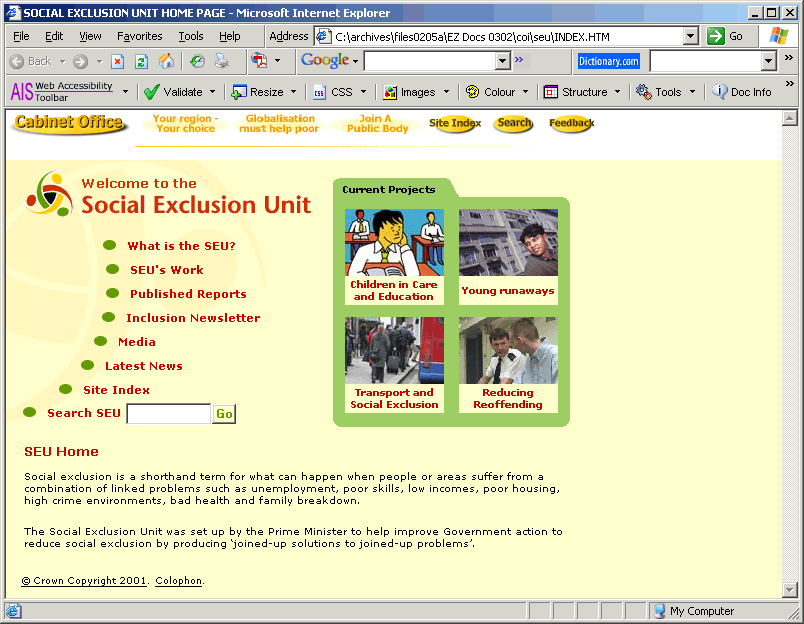Viewport: 804px width, 624px height.
Task: Expand the Validate dropdown arrow
Action: 212,92
